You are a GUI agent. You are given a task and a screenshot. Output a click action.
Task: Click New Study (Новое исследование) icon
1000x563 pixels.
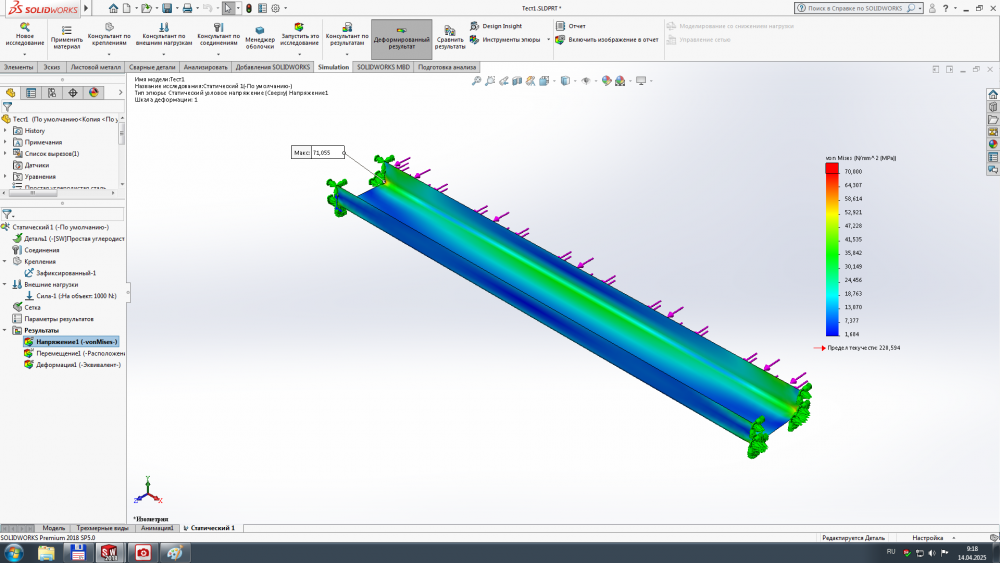25,28
